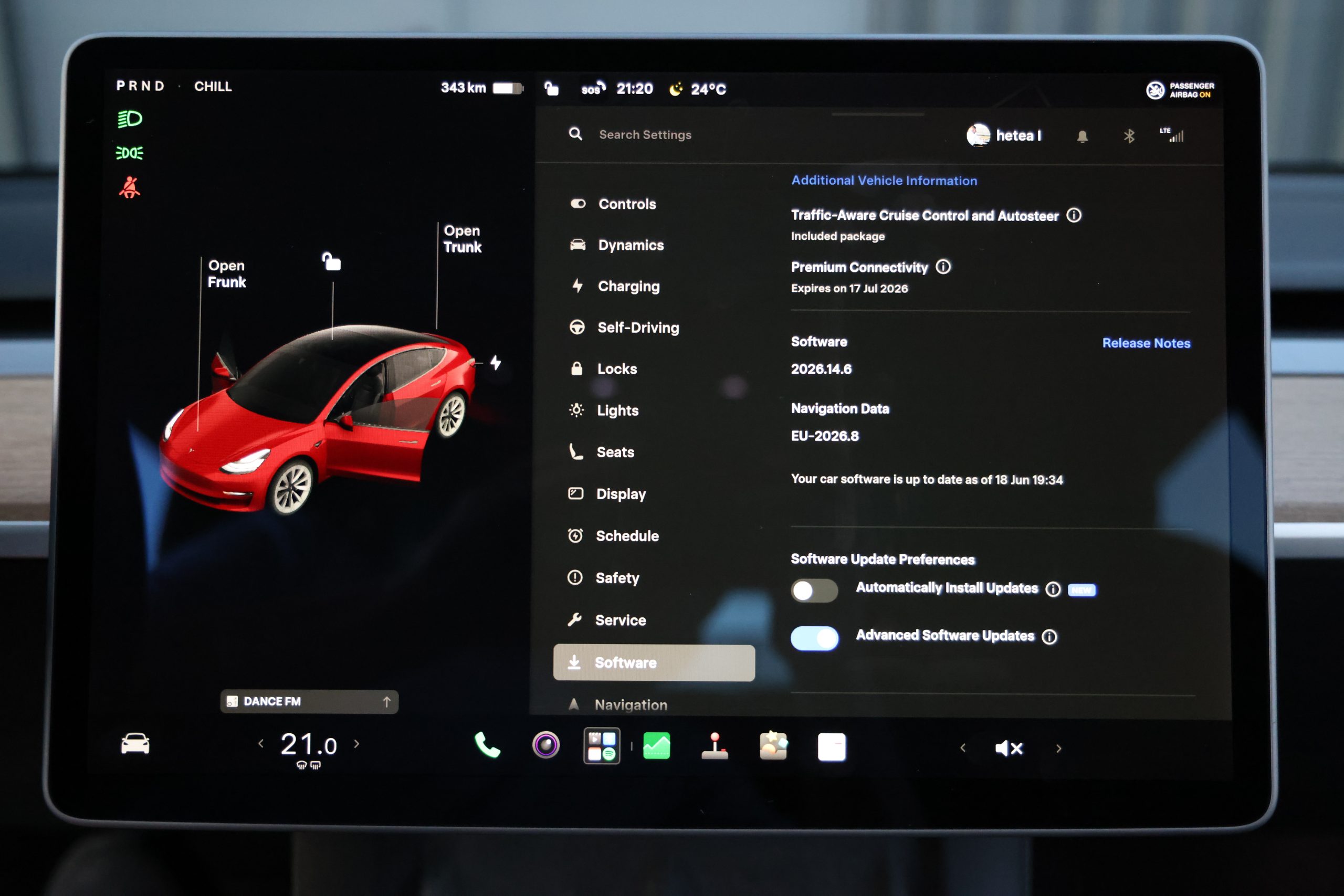Tap the LTE signal strength icon
This screenshot has height=896, width=1344.
[1171, 135]
